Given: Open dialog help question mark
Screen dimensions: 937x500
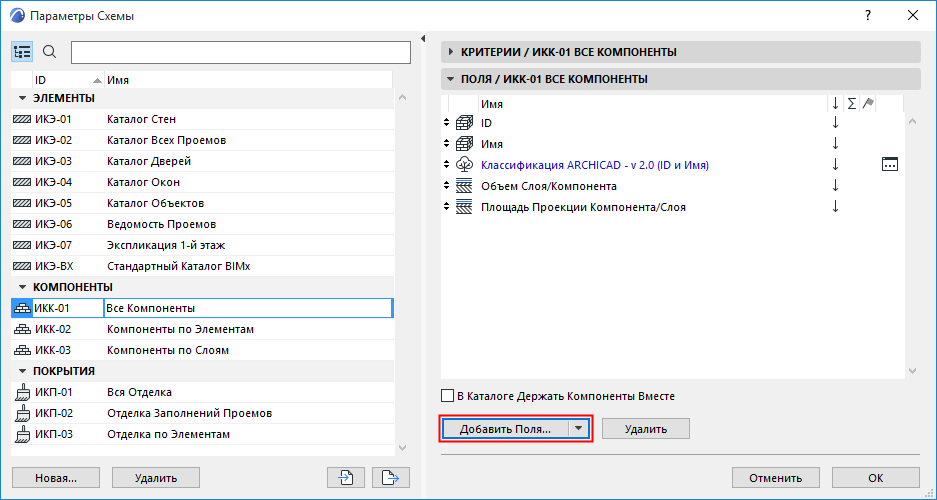Looking at the screenshot, I should click(868, 16).
